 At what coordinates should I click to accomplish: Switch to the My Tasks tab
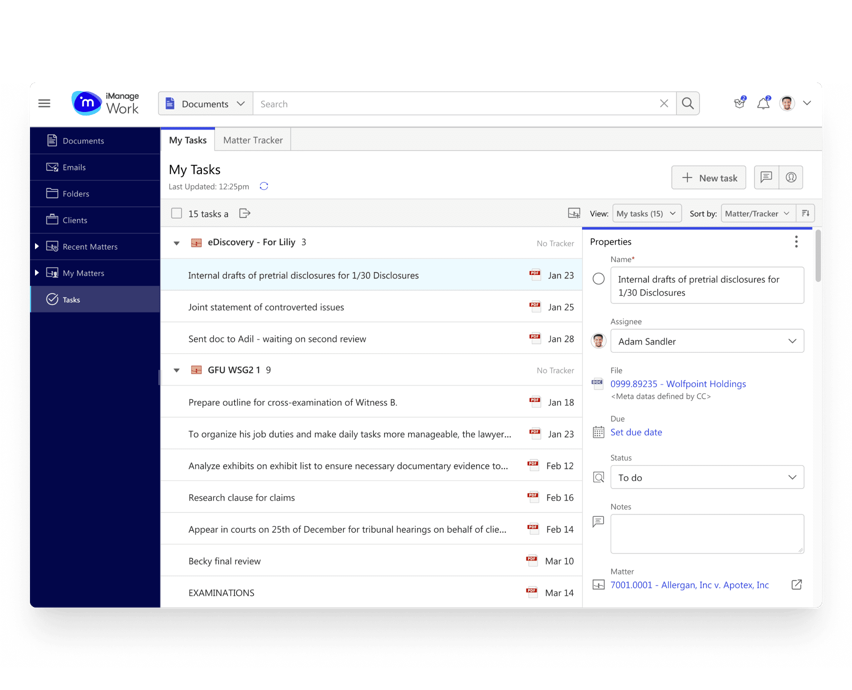pos(187,140)
